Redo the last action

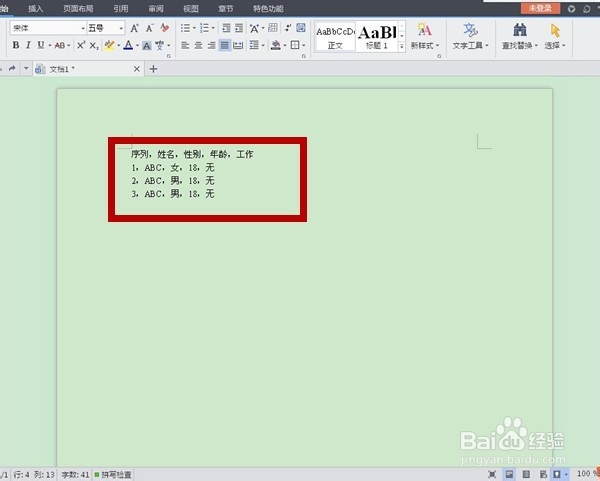[12, 68]
